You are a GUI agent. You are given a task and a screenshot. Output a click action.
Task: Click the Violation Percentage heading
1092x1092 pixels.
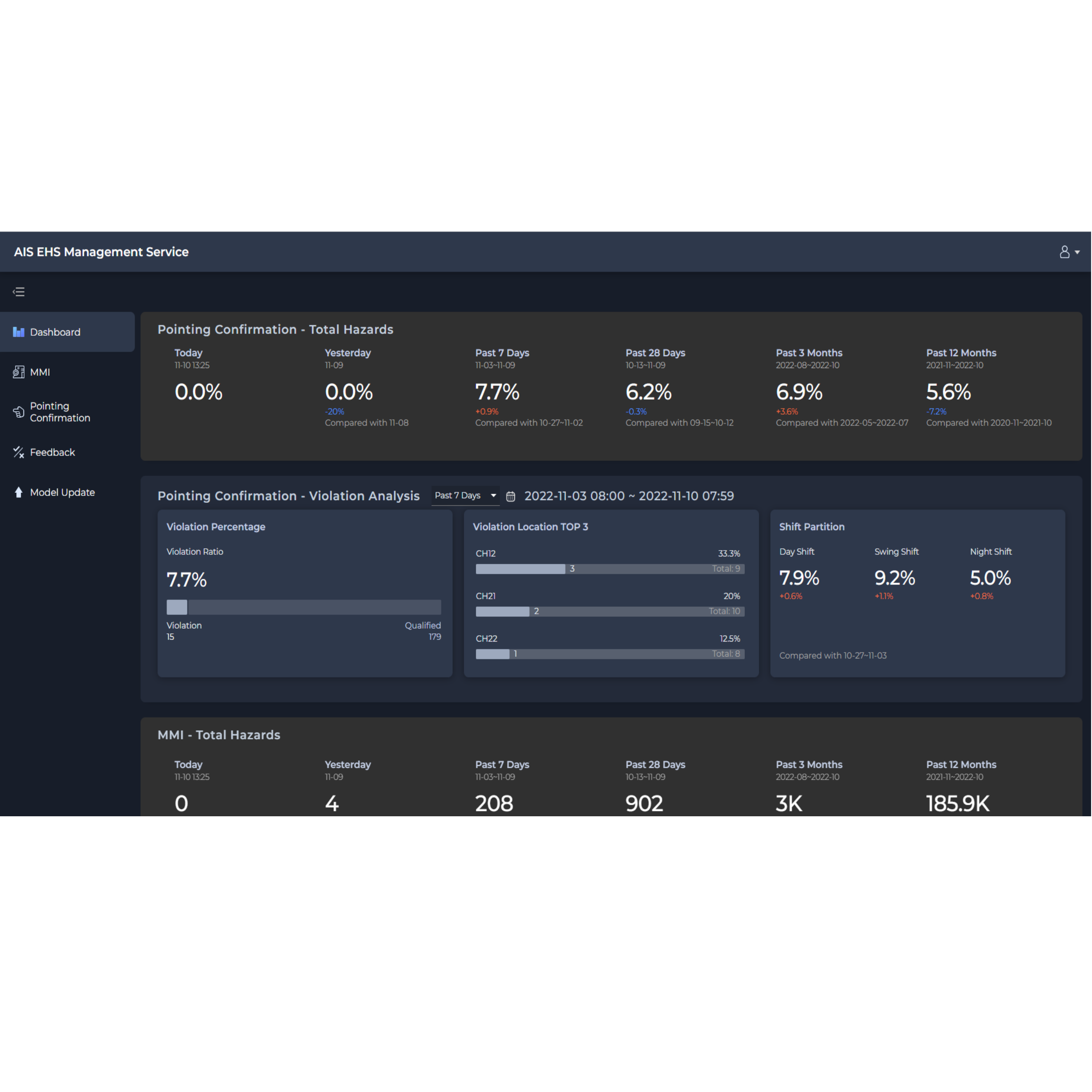[x=216, y=527]
